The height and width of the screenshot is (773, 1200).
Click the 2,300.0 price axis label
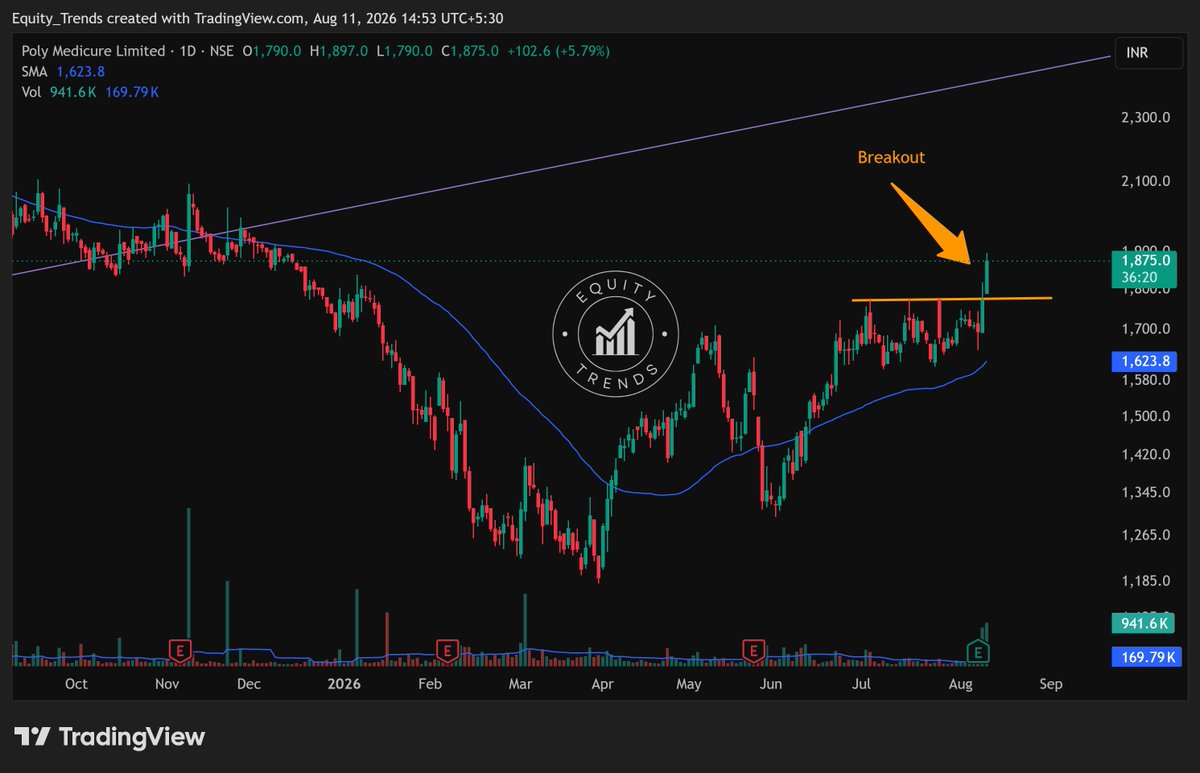[1146, 118]
